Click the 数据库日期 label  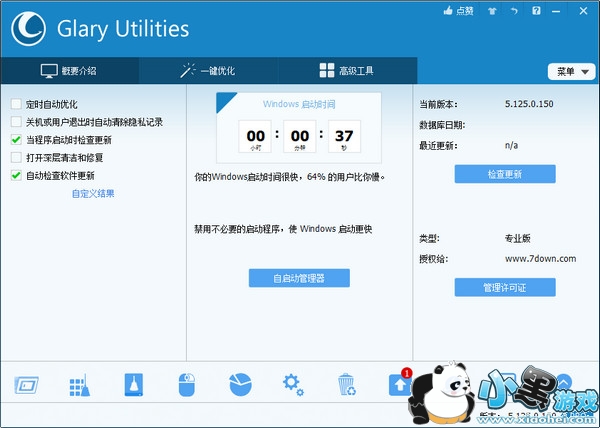coord(442,125)
